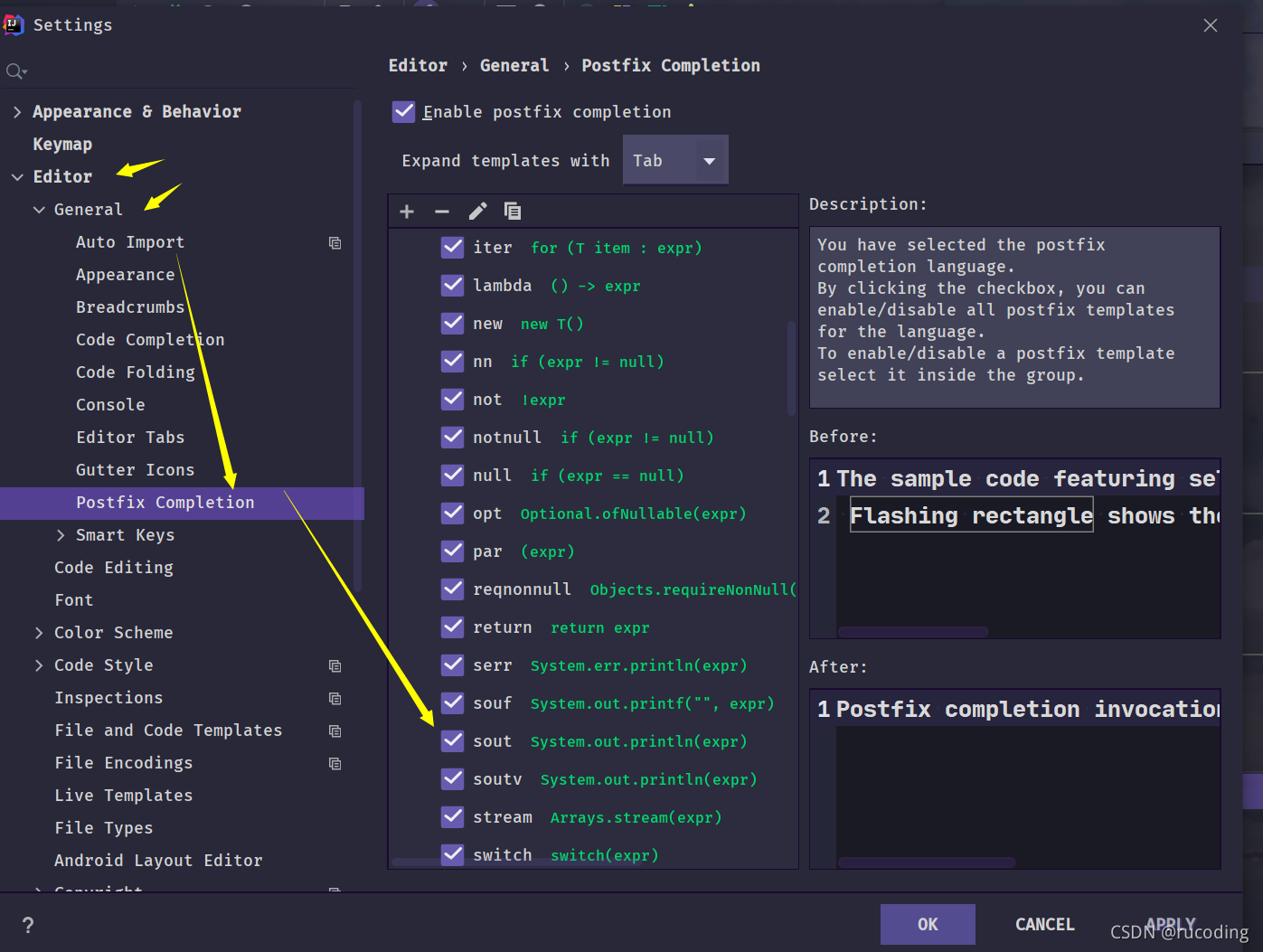Click the search magnifier icon in Settings
1263x952 pixels.
[16, 71]
